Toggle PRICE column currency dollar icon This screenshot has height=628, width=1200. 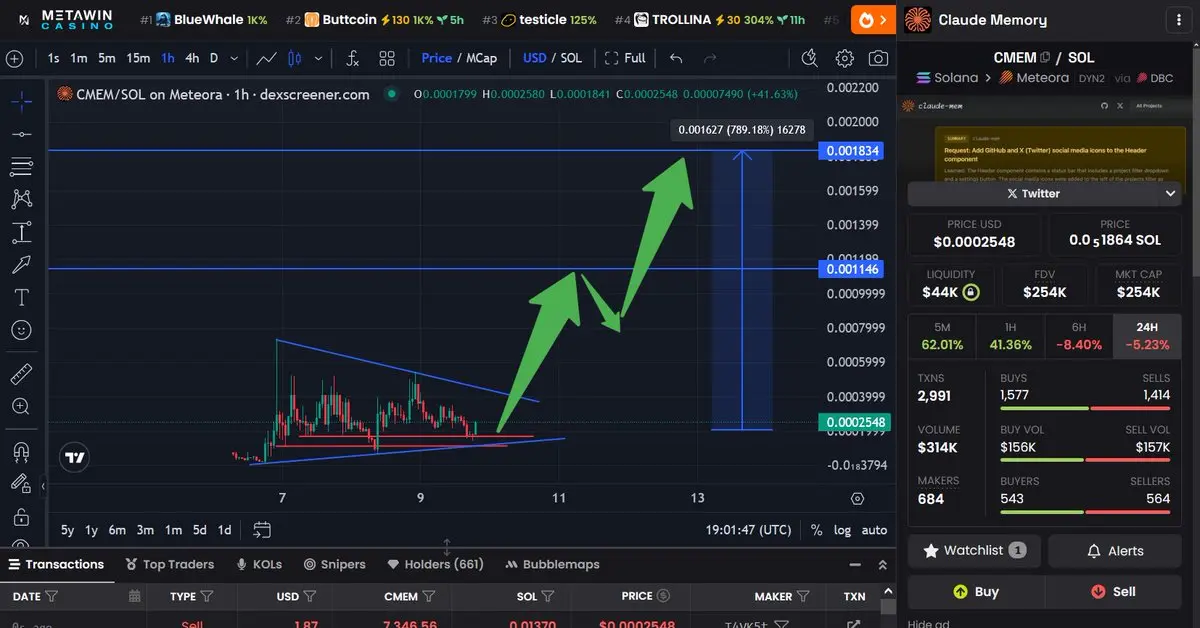pos(663,596)
